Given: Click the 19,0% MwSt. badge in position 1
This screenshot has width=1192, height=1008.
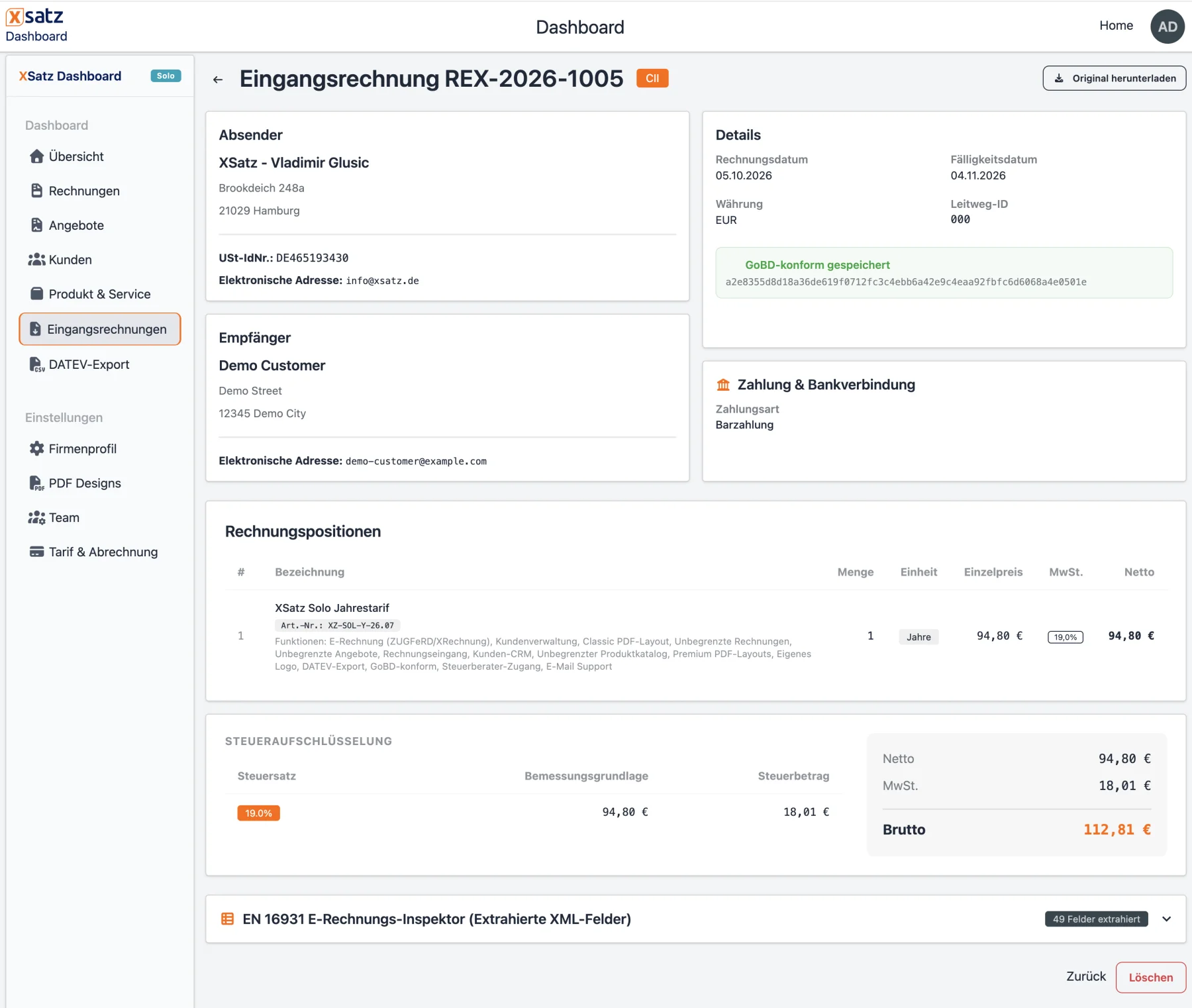Looking at the screenshot, I should point(1066,637).
